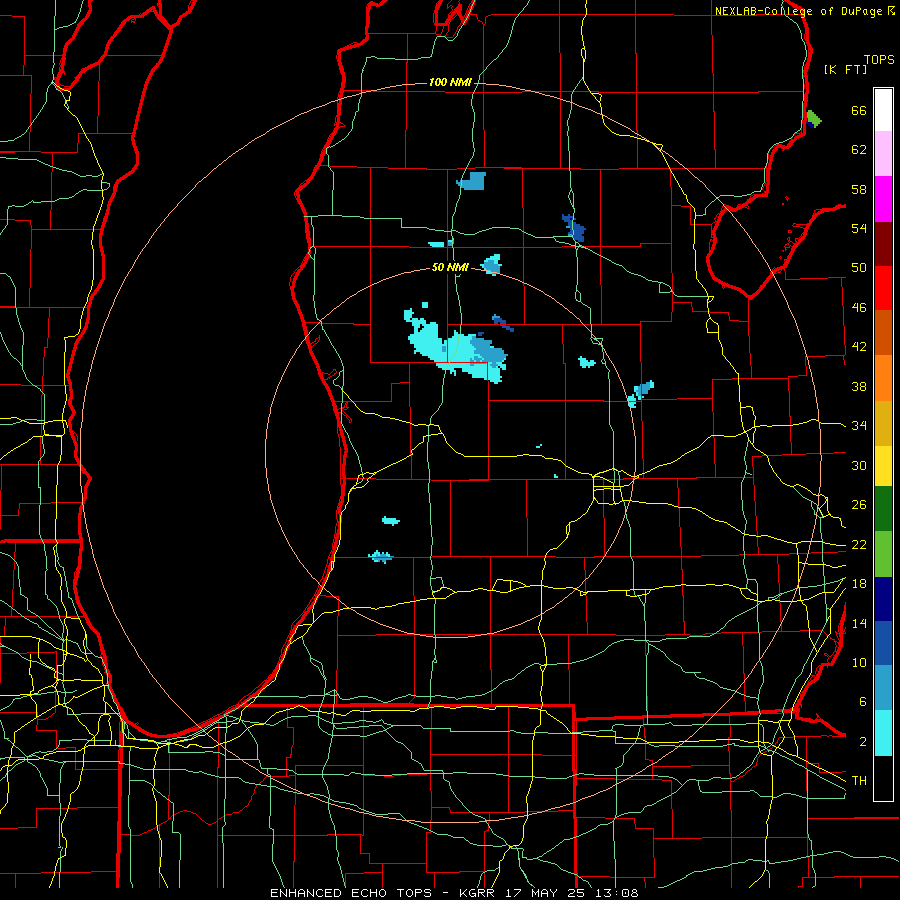Click the legend value "14"
900x900 pixels.
tap(859, 623)
